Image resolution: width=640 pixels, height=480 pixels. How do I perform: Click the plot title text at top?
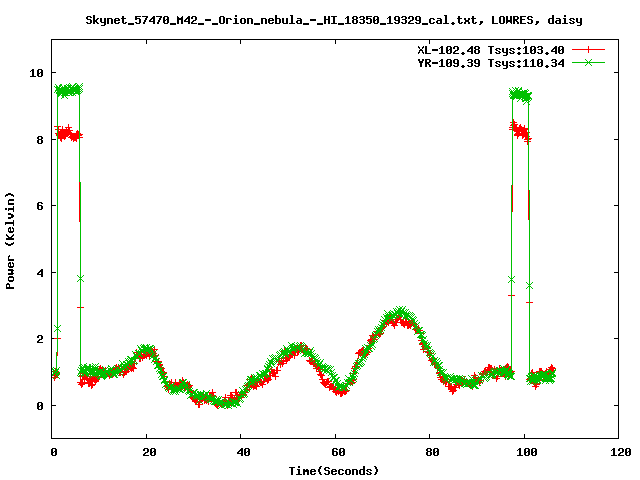[333, 20]
